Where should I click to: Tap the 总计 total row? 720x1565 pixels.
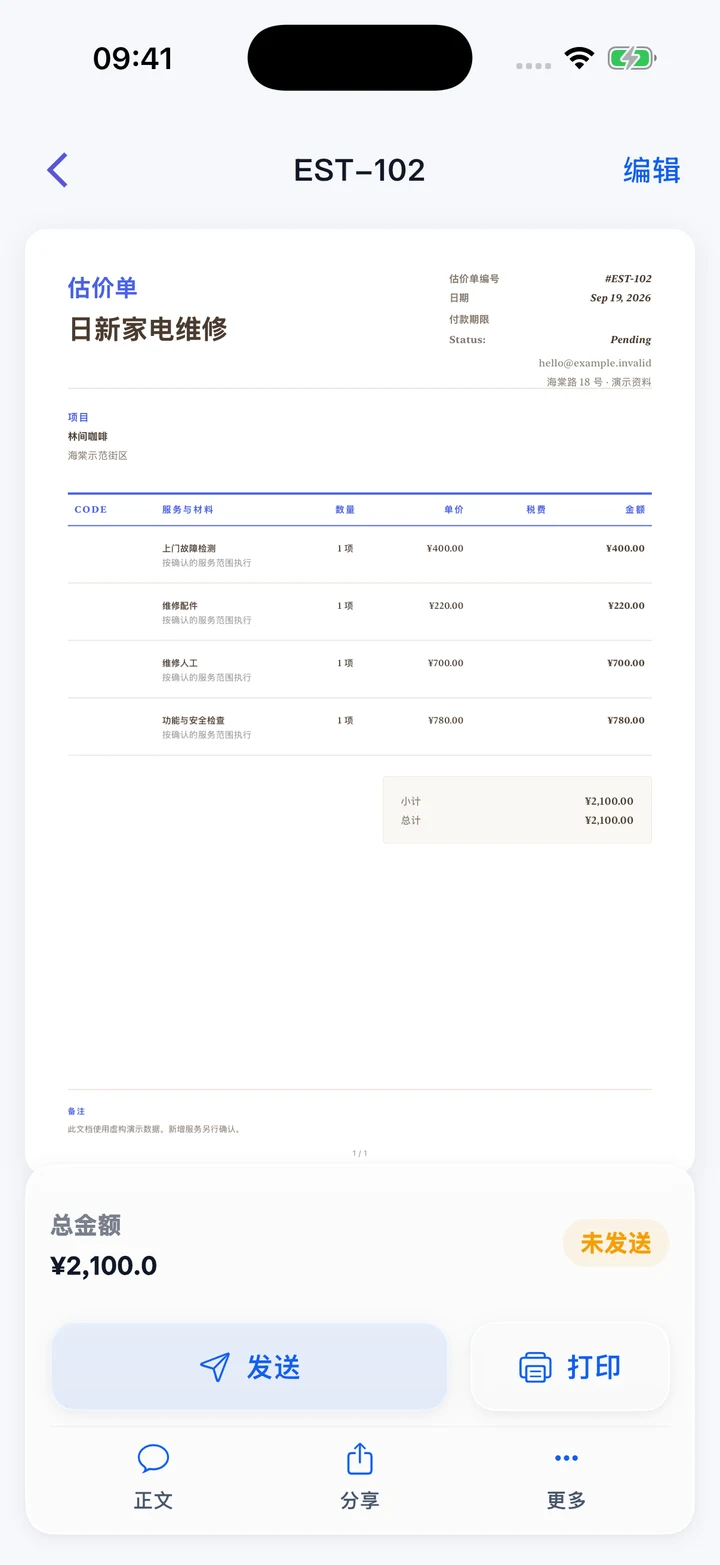pyautogui.click(x=517, y=820)
